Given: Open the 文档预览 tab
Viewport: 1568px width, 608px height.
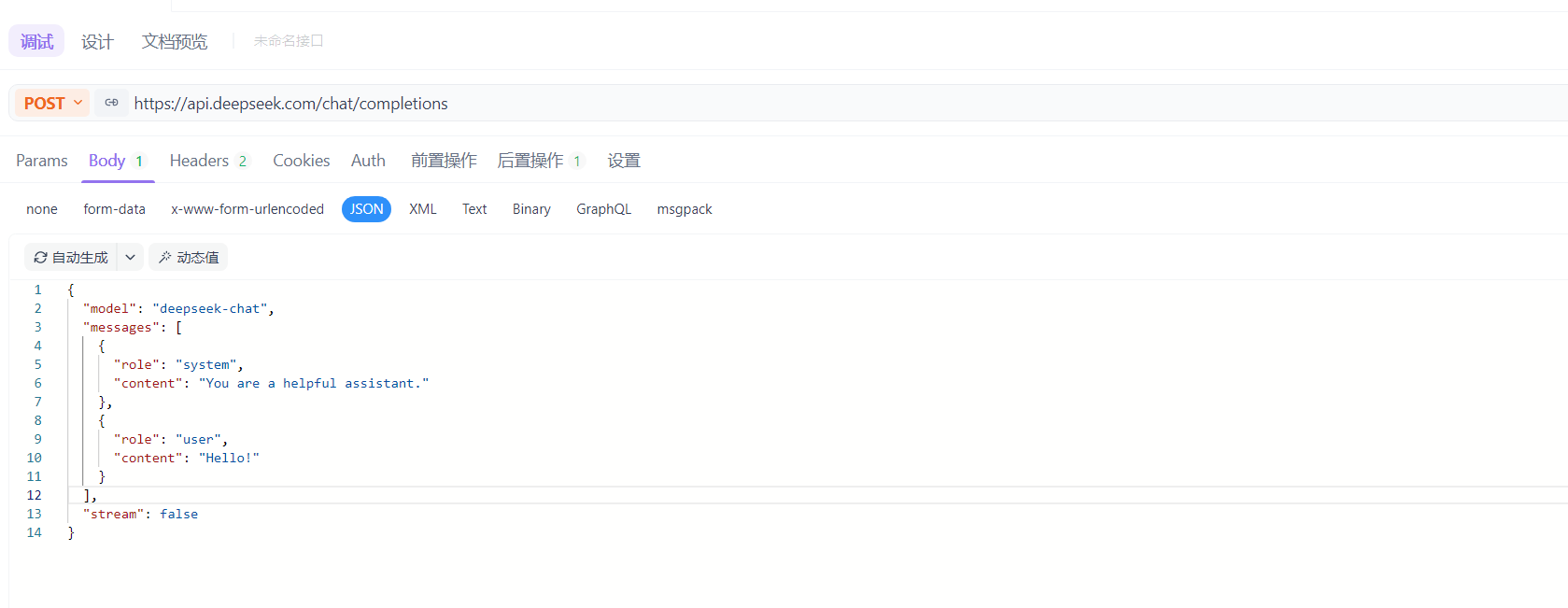Looking at the screenshot, I should tap(175, 41).
